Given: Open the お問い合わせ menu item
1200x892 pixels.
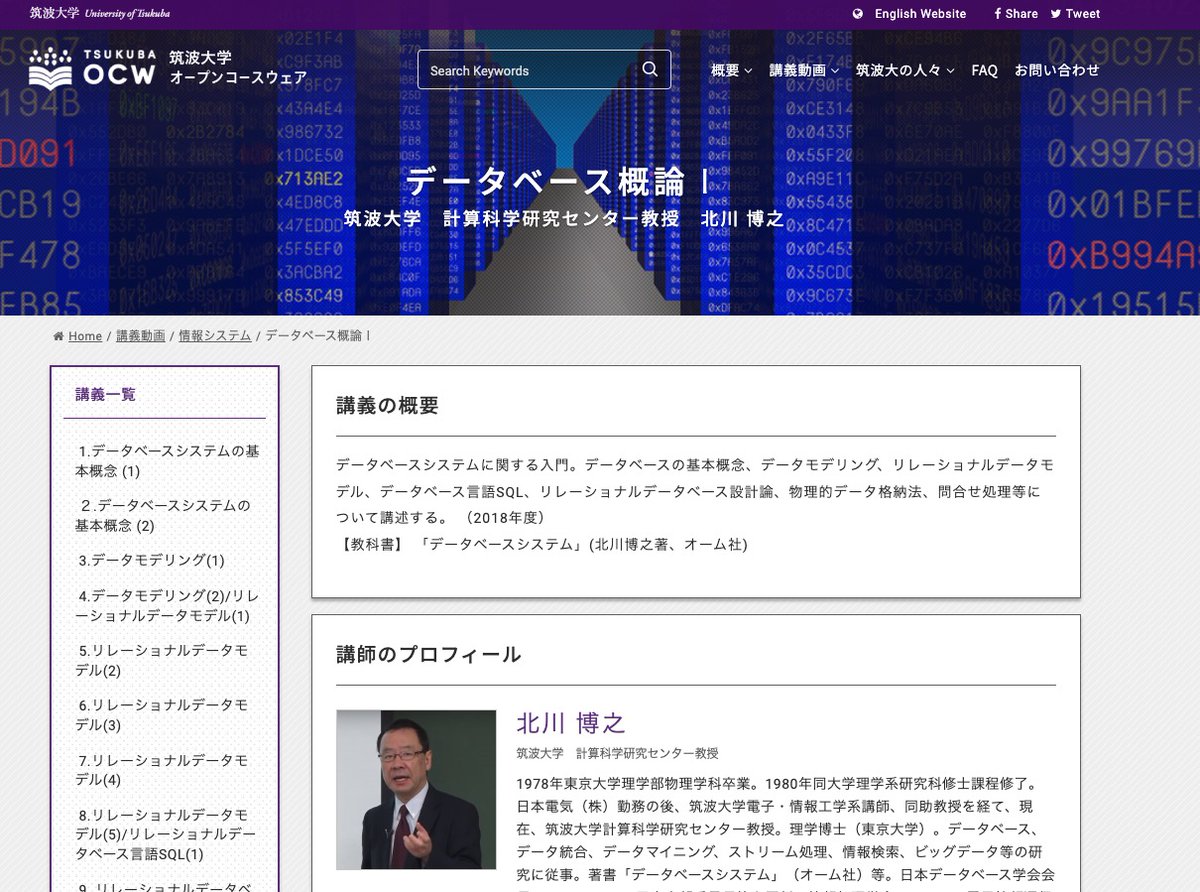Looking at the screenshot, I should click(1057, 70).
